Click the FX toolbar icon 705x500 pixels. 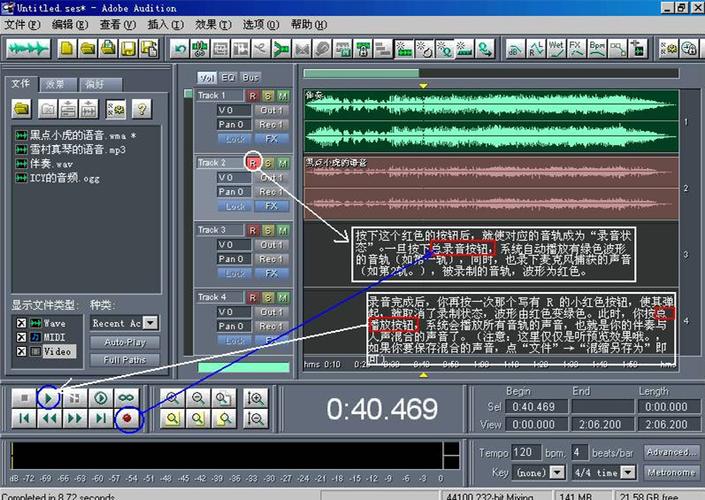(576, 49)
